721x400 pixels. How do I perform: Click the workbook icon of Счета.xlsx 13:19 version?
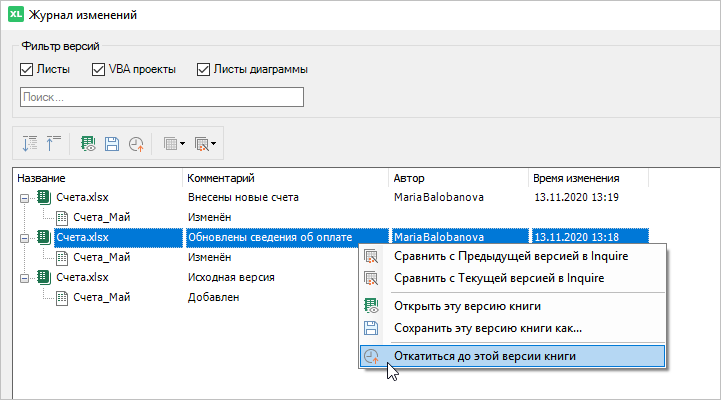tap(43, 197)
